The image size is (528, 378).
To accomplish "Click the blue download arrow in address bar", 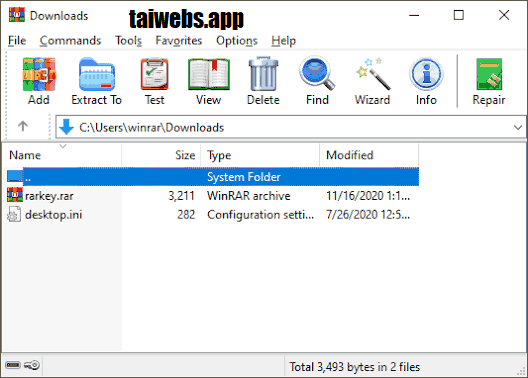I will click(66, 127).
